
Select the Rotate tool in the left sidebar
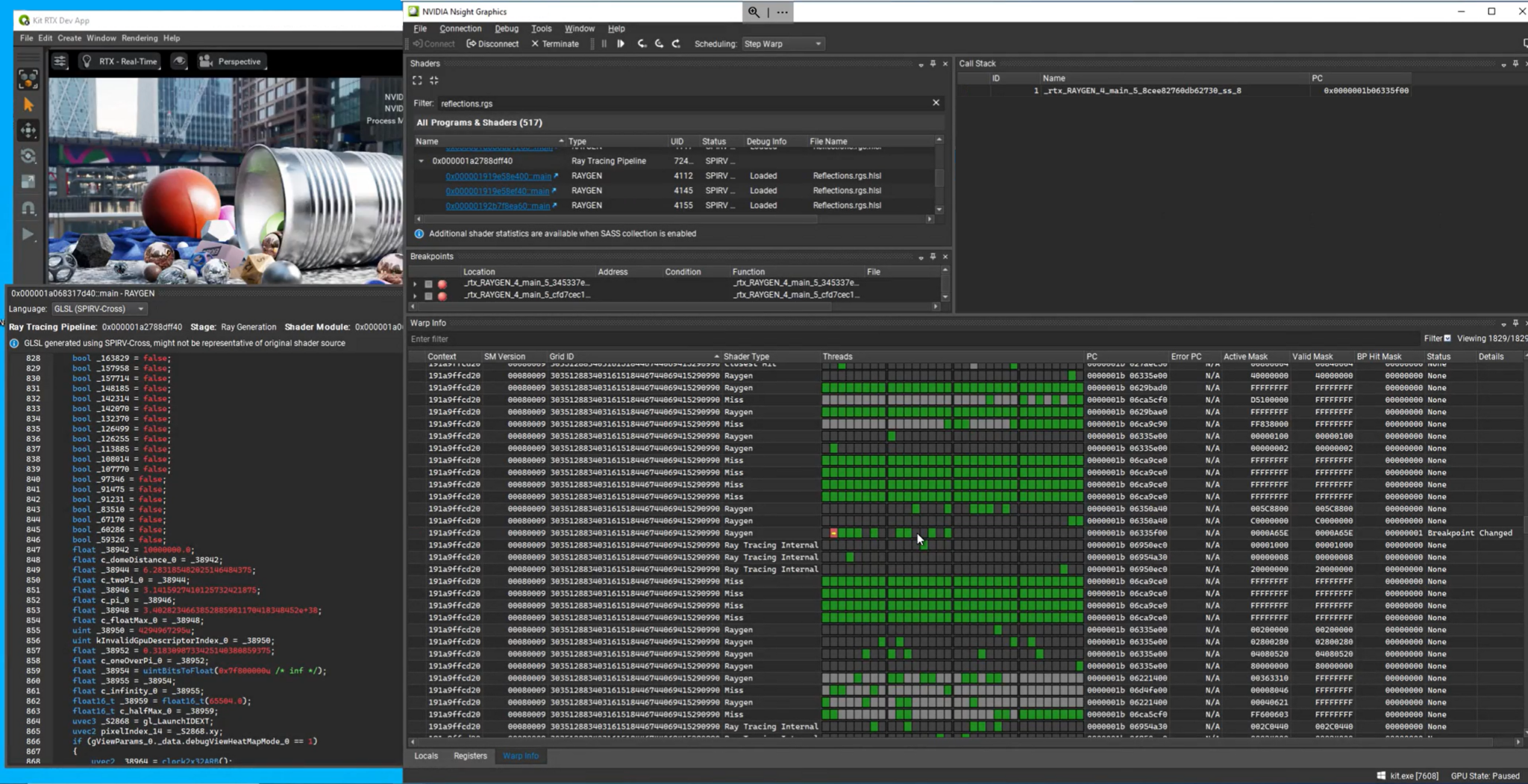[x=29, y=156]
